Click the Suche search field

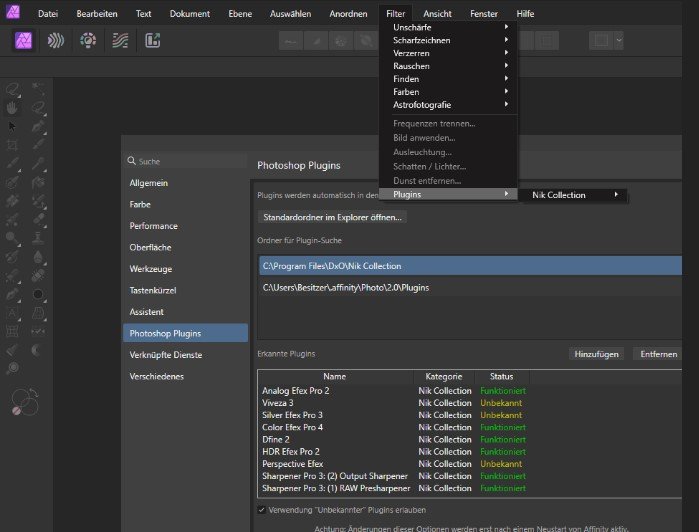(x=185, y=161)
